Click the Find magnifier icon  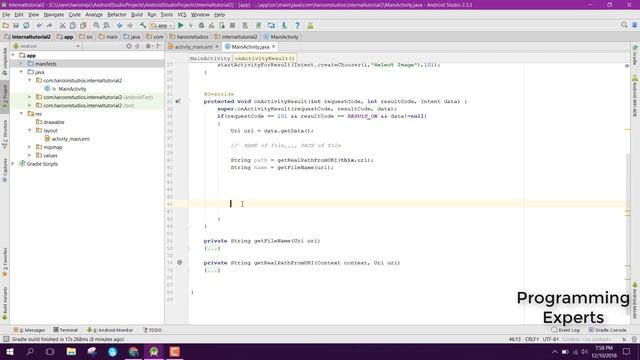click(x=96, y=25)
